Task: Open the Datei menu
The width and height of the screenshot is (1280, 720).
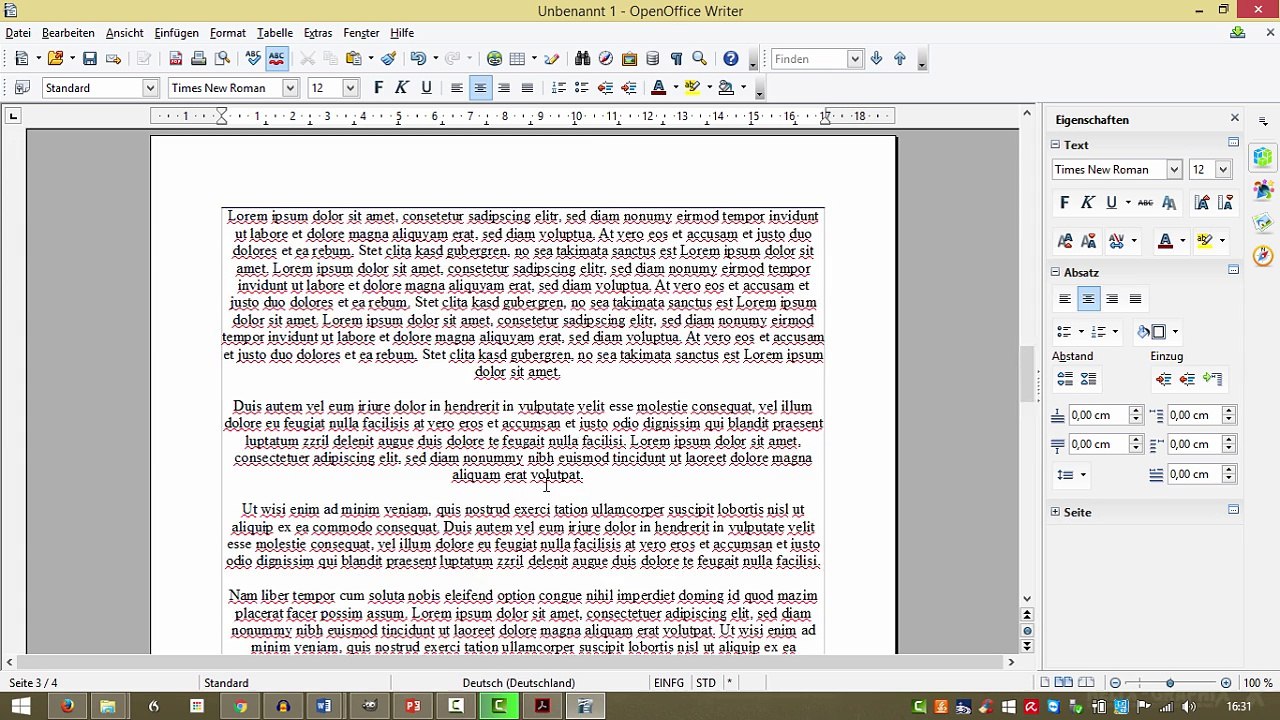Action: coord(18,33)
